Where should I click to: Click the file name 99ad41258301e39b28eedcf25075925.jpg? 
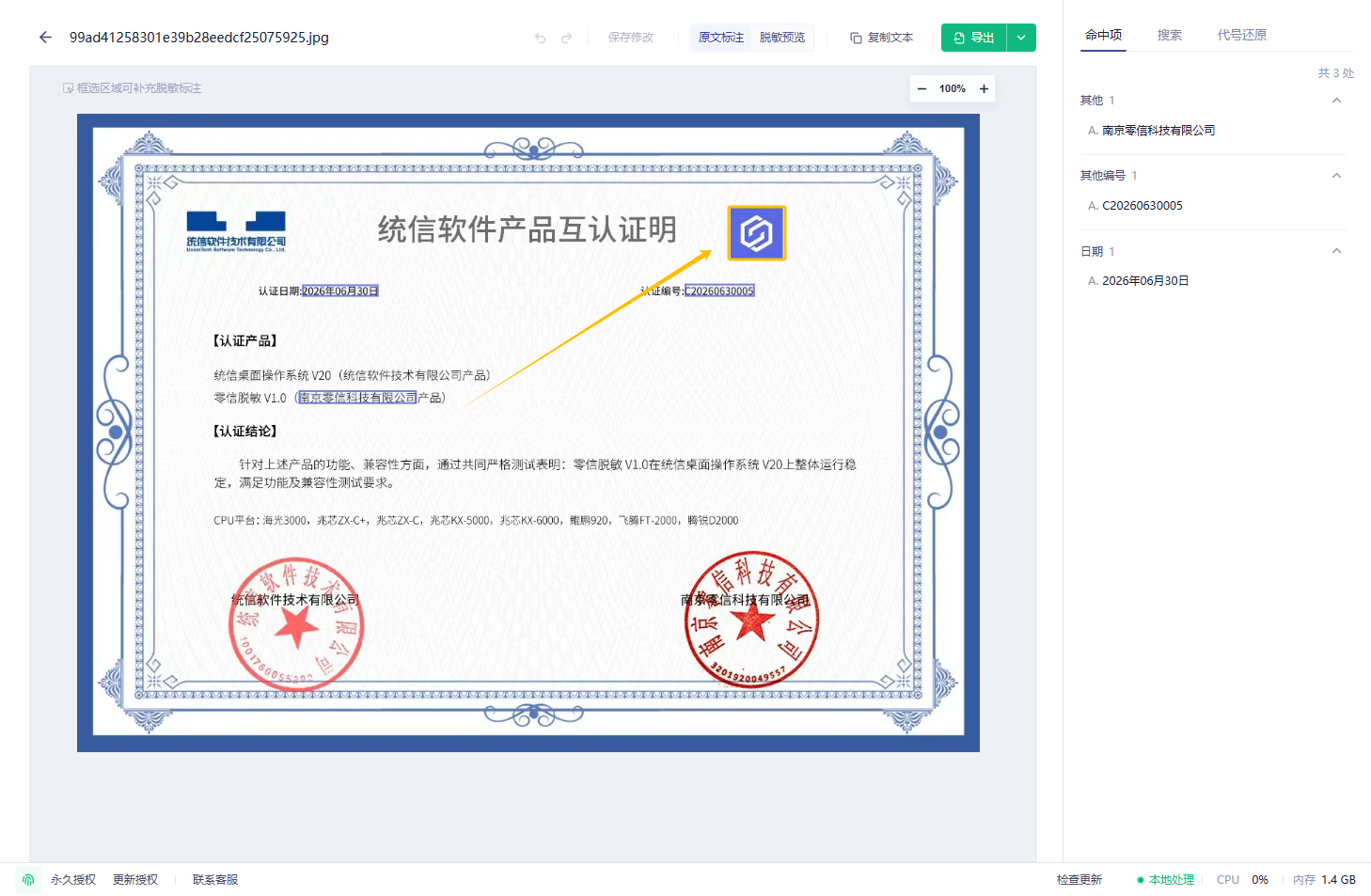pyautogui.click(x=199, y=38)
